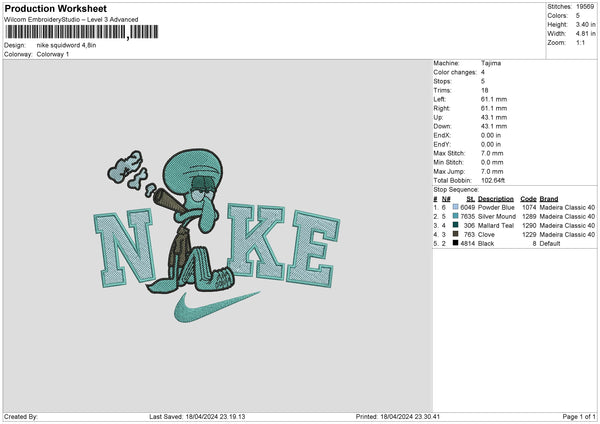Click the 'Powder Blue' description text
The width and height of the screenshot is (600, 424).
click(496, 207)
